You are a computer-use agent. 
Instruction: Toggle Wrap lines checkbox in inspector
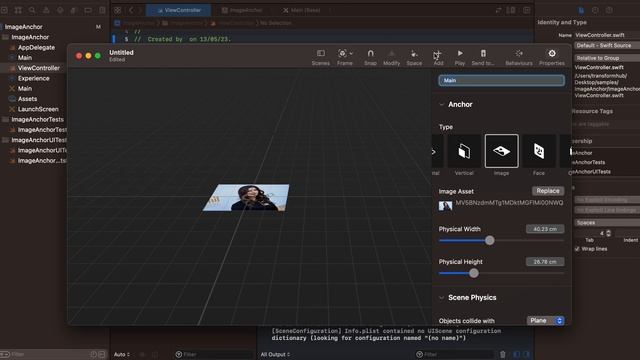[x=577, y=249]
